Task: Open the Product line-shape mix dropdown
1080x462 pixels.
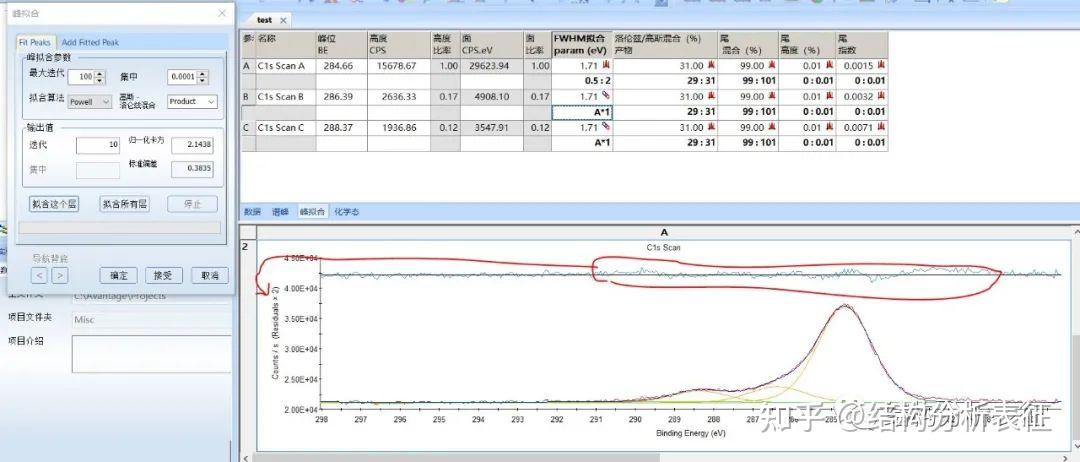Action: (x=192, y=101)
